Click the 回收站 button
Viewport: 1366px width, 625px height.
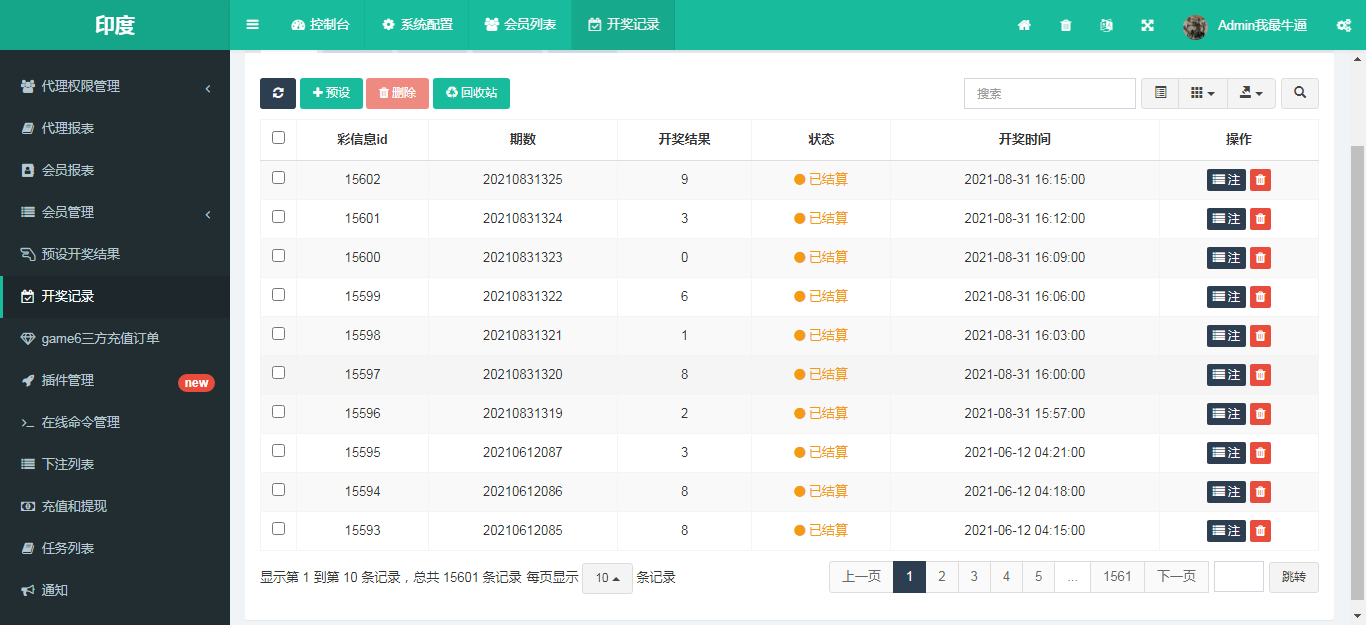pyautogui.click(x=471, y=93)
